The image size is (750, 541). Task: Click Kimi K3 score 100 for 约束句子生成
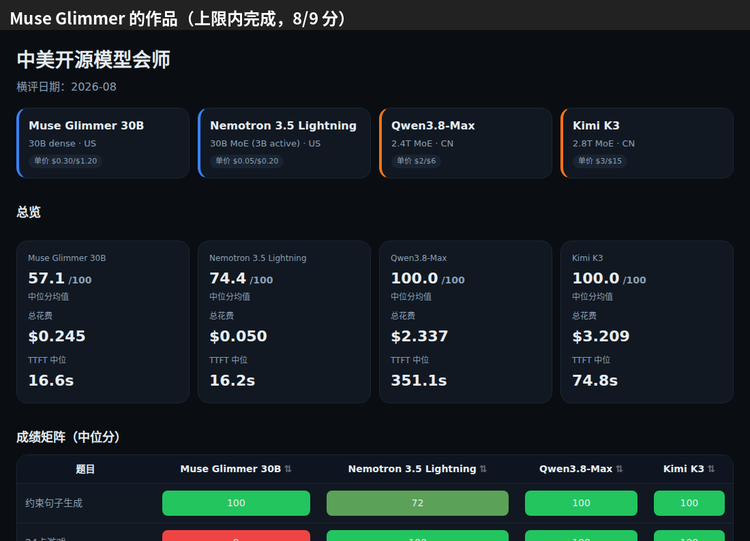point(689,503)
